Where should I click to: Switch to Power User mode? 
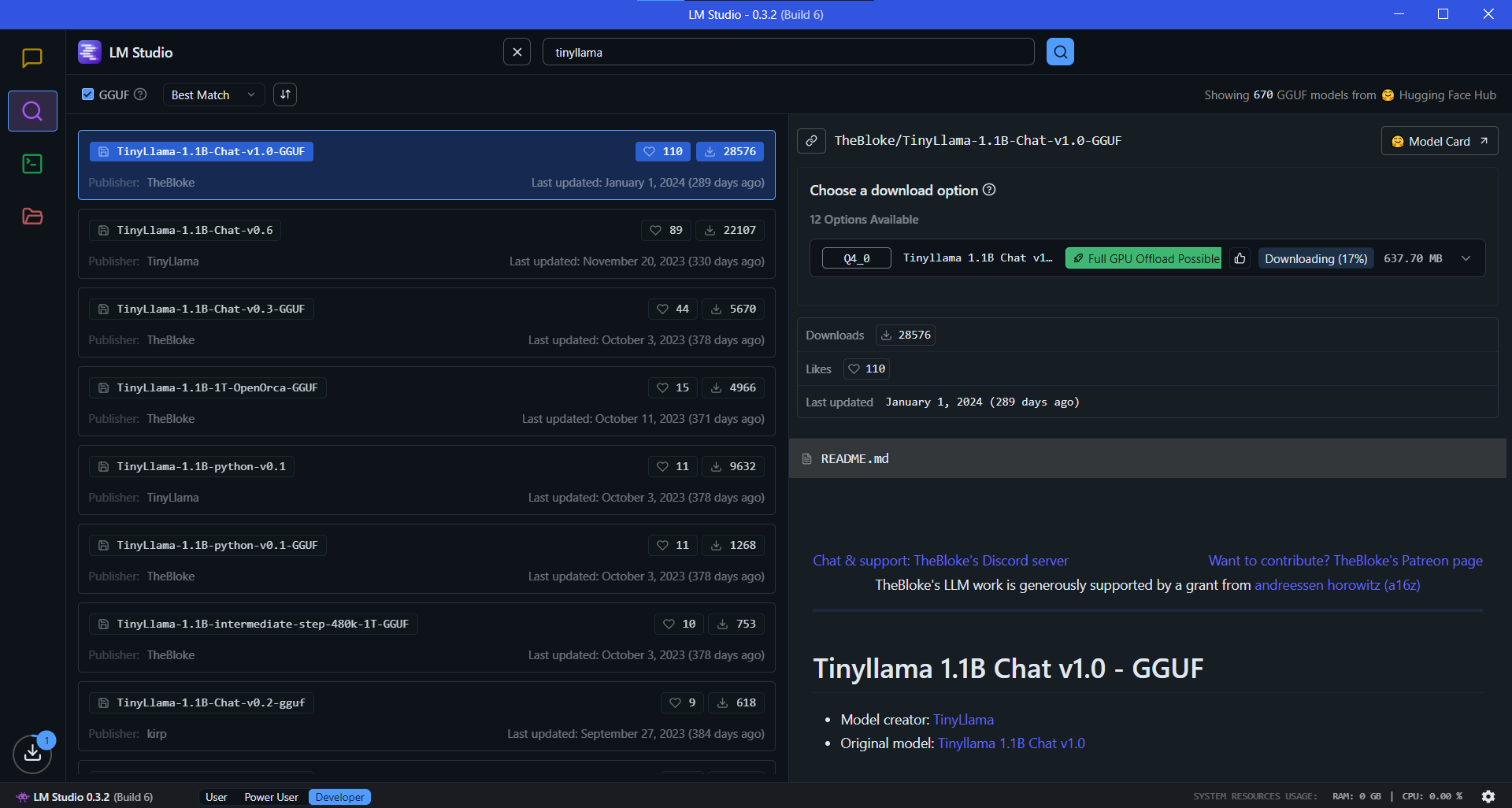pos(272,797)
